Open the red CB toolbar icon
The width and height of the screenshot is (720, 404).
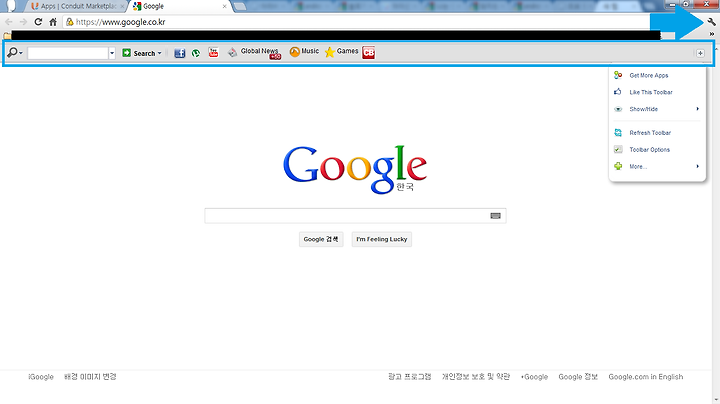[x=369, y=53]
